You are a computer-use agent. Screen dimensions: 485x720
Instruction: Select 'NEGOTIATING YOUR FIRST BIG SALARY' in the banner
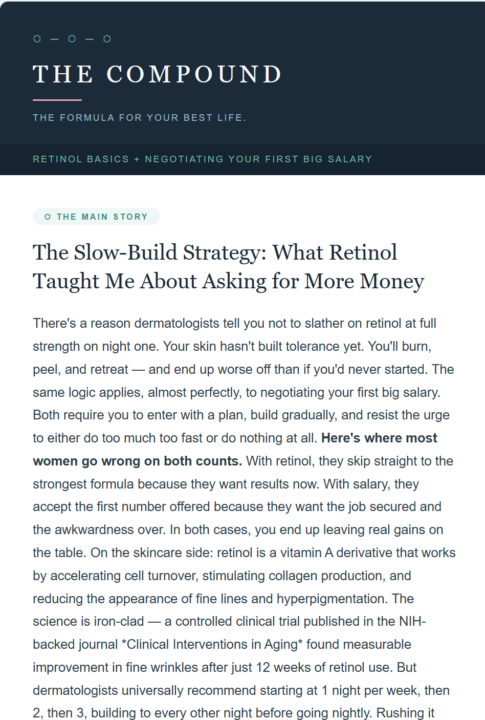[258, 159]
